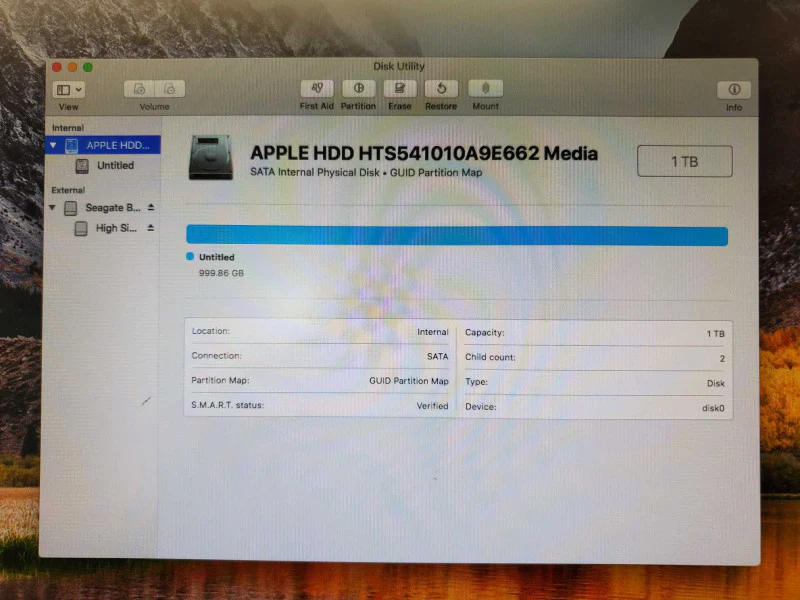800x600 pixels.
Task: Click the 1 TB capacity box
Action: [684, 161]
